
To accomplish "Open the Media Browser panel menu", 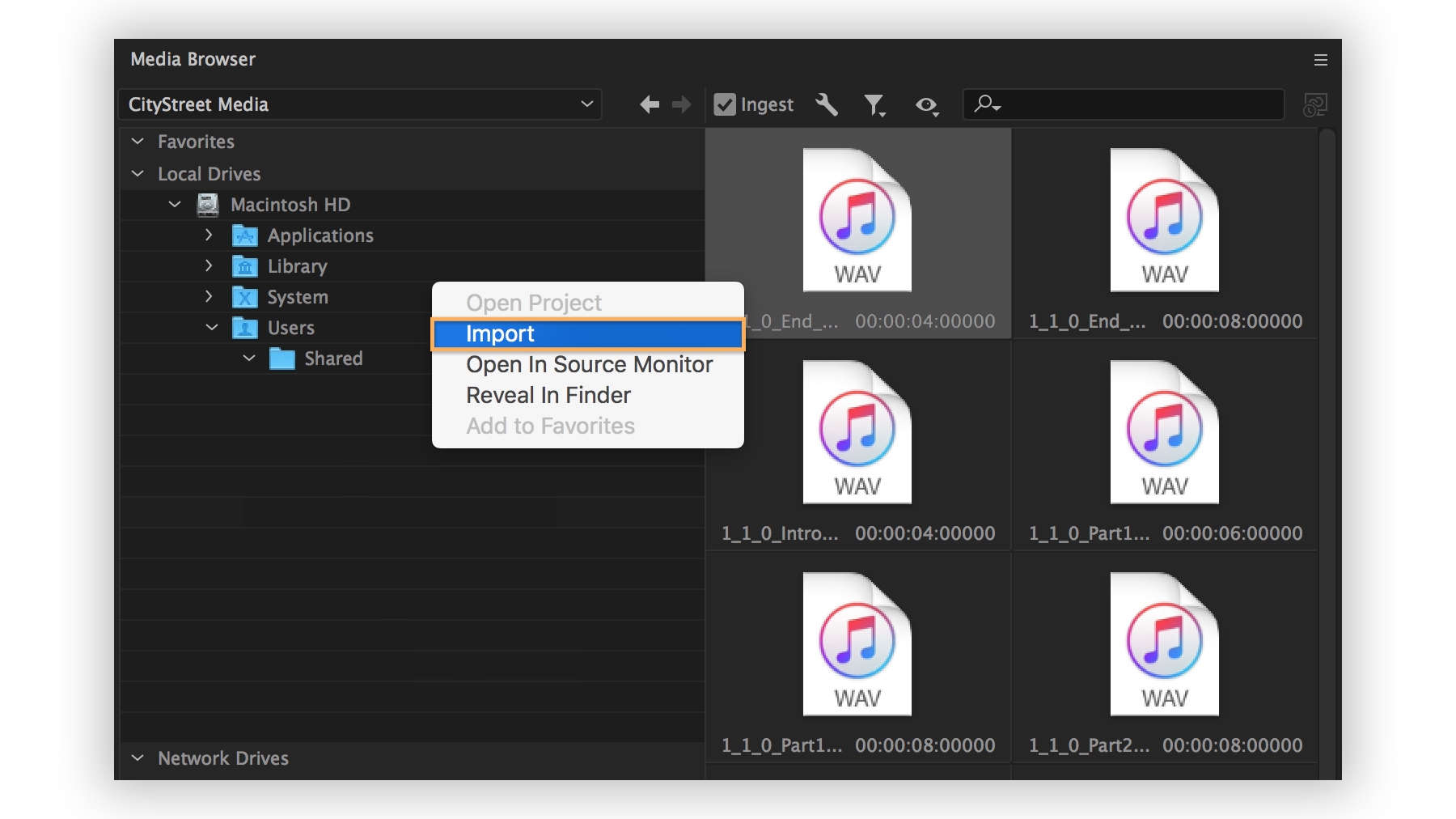I will (1320, 59).
